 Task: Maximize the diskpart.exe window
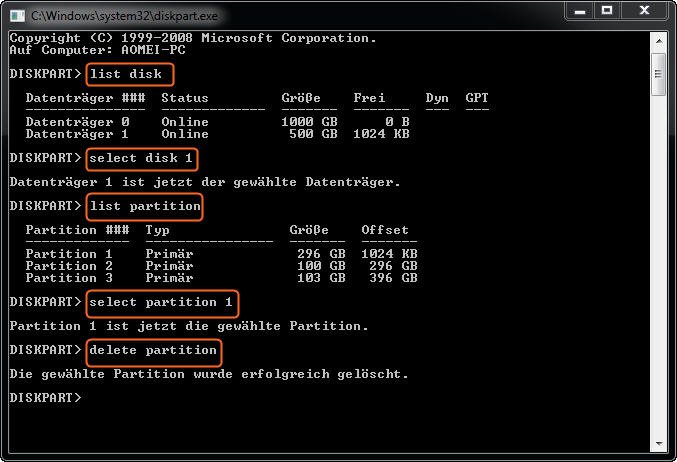(x=608, y=12)
